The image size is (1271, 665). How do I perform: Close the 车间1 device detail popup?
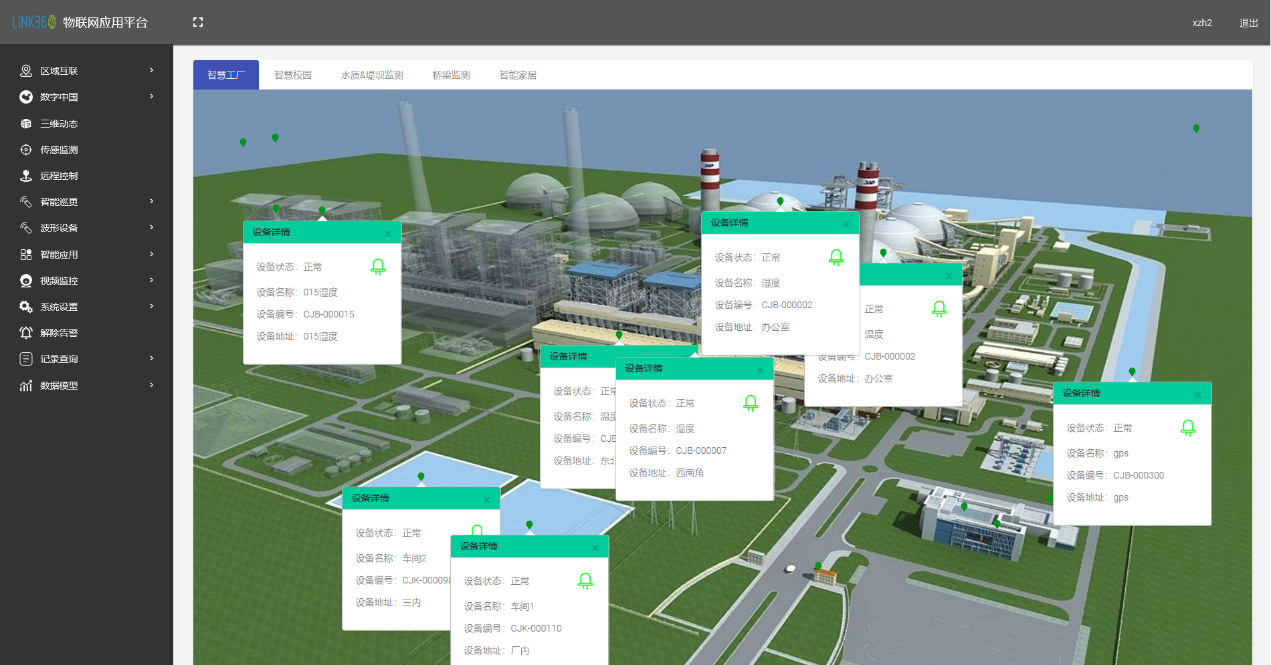(595, 548)
